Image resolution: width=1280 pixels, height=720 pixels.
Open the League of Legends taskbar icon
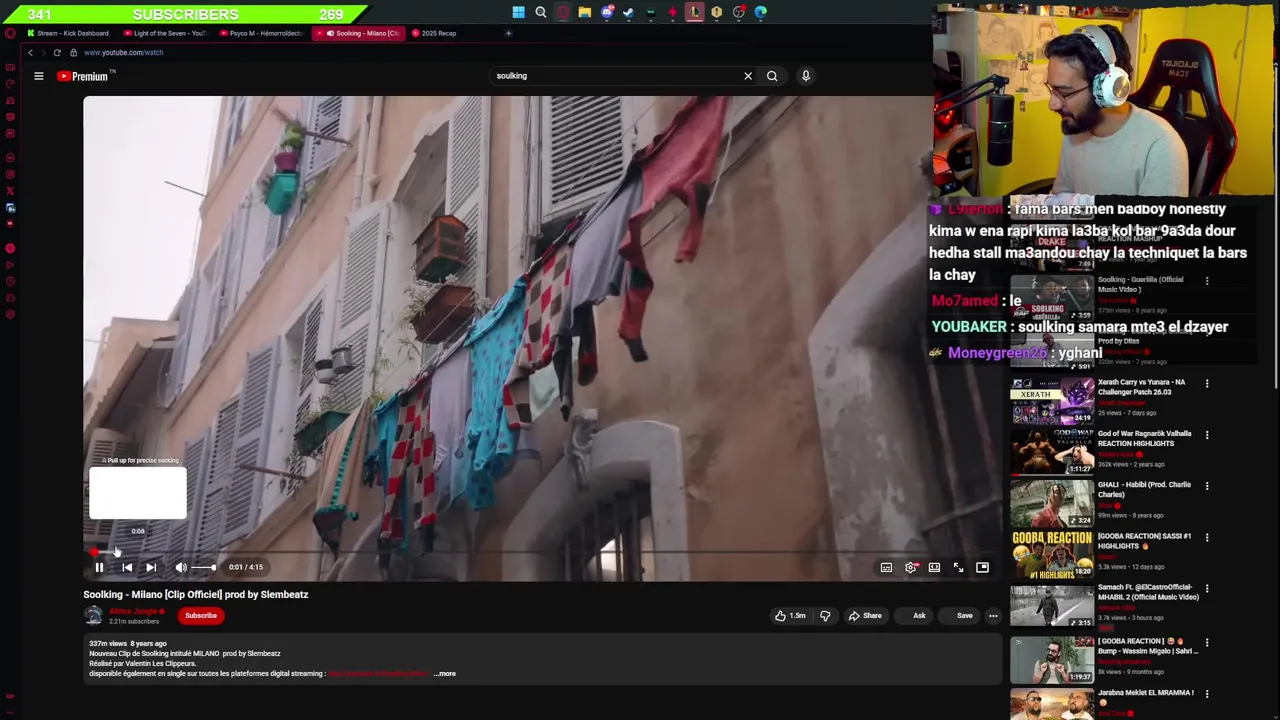coord(695,12)
